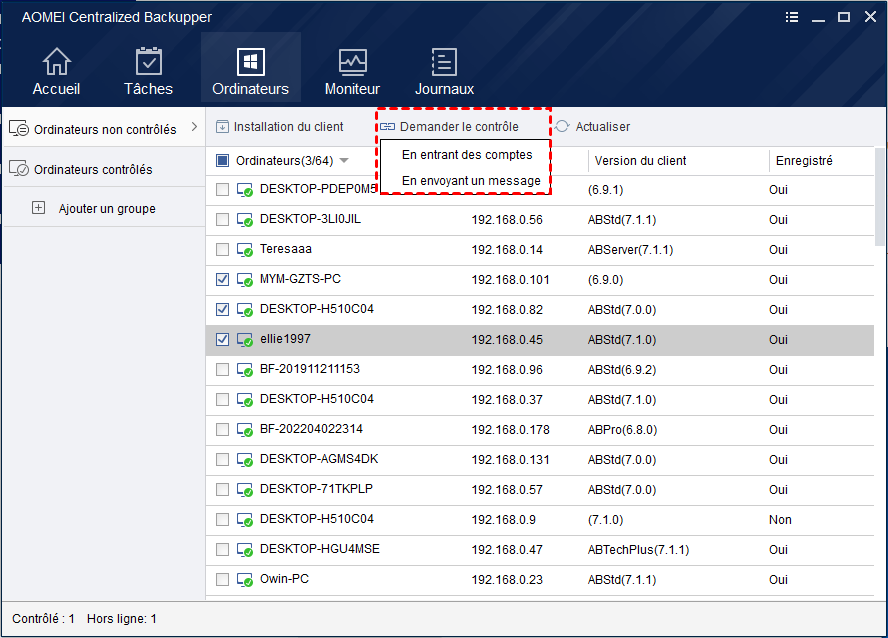
Task: Click ABTechPlus(7.1.1) version cell
Action: tap(638, 550)
